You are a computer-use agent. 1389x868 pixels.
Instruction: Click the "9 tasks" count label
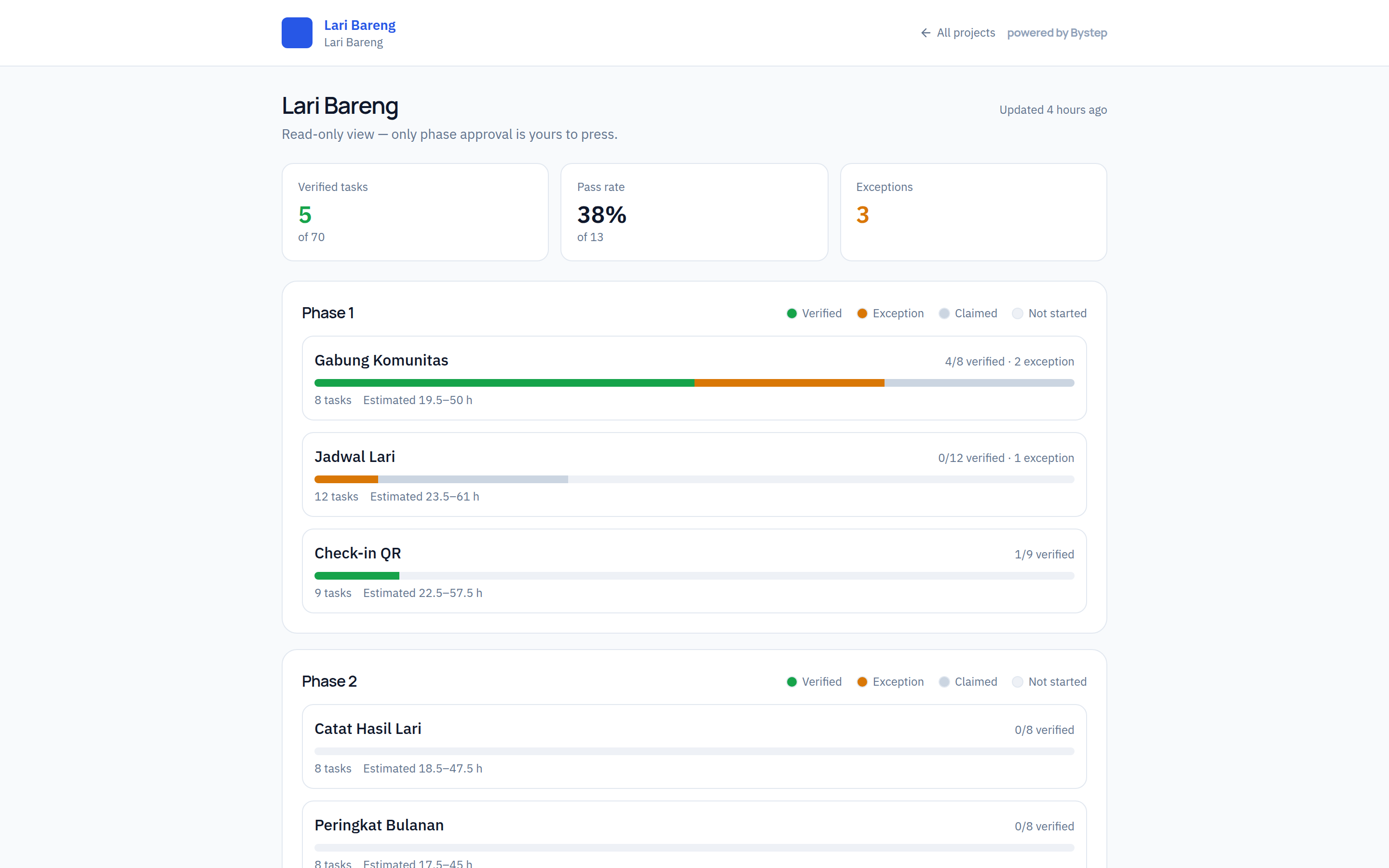point(333,593)
